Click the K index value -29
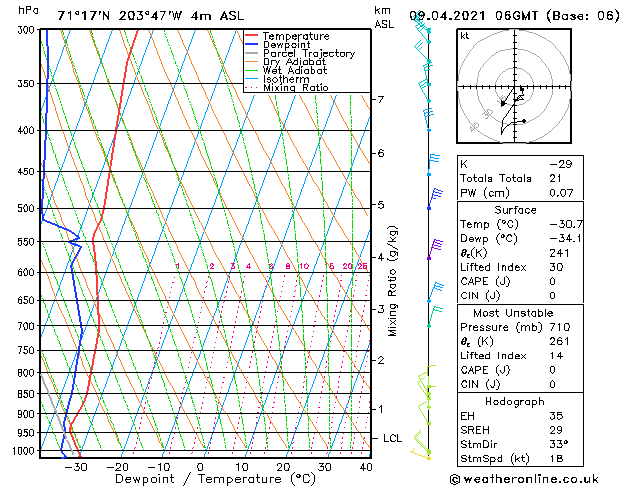 click(561, 164)
